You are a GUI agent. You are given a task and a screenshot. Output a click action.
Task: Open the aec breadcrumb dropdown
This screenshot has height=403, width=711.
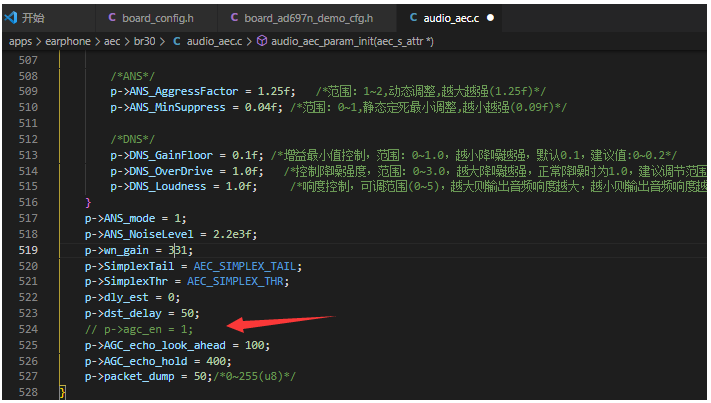click(x=112, y=41)
